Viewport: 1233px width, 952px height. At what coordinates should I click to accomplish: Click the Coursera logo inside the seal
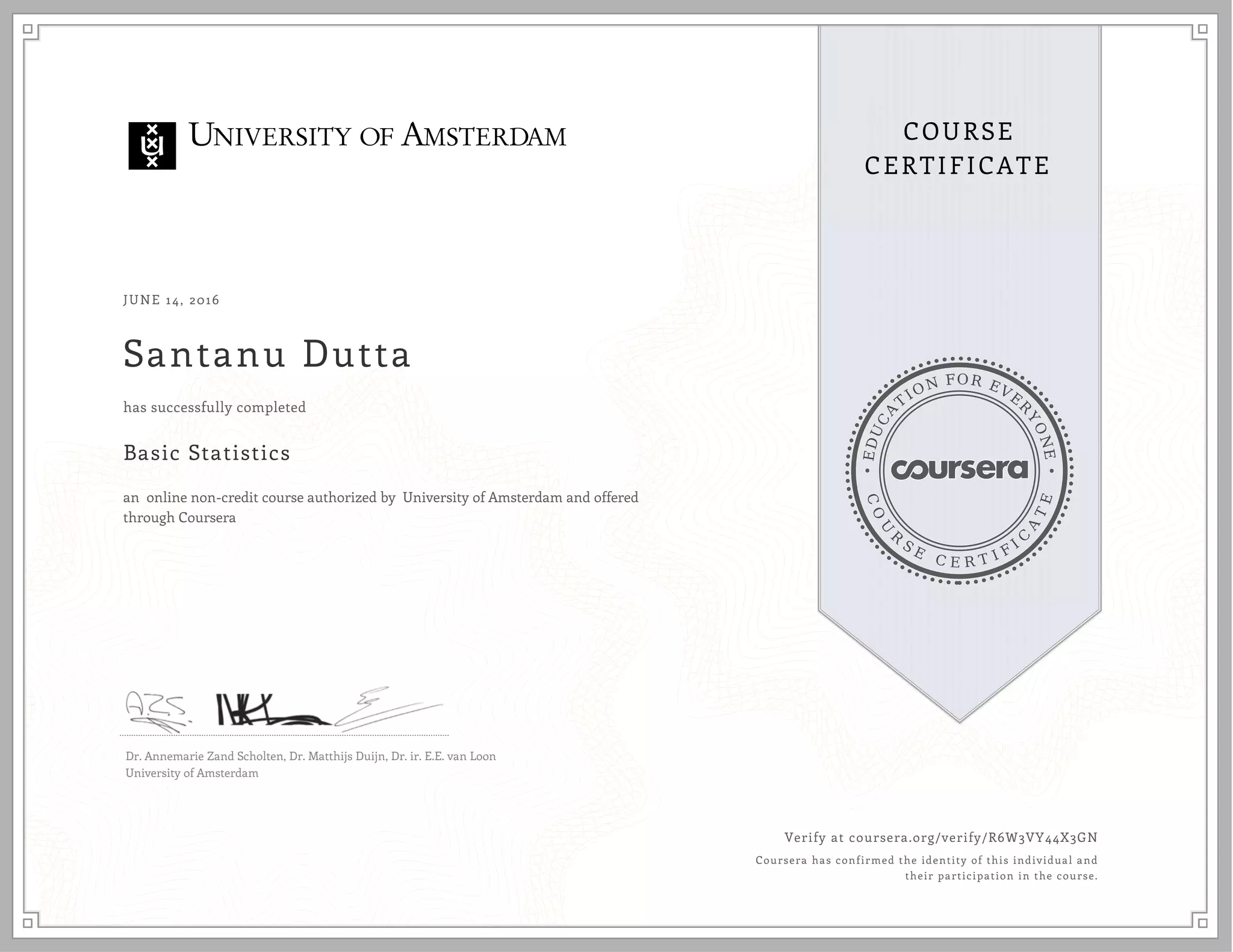pyautogui.click(x=959, y=469)
